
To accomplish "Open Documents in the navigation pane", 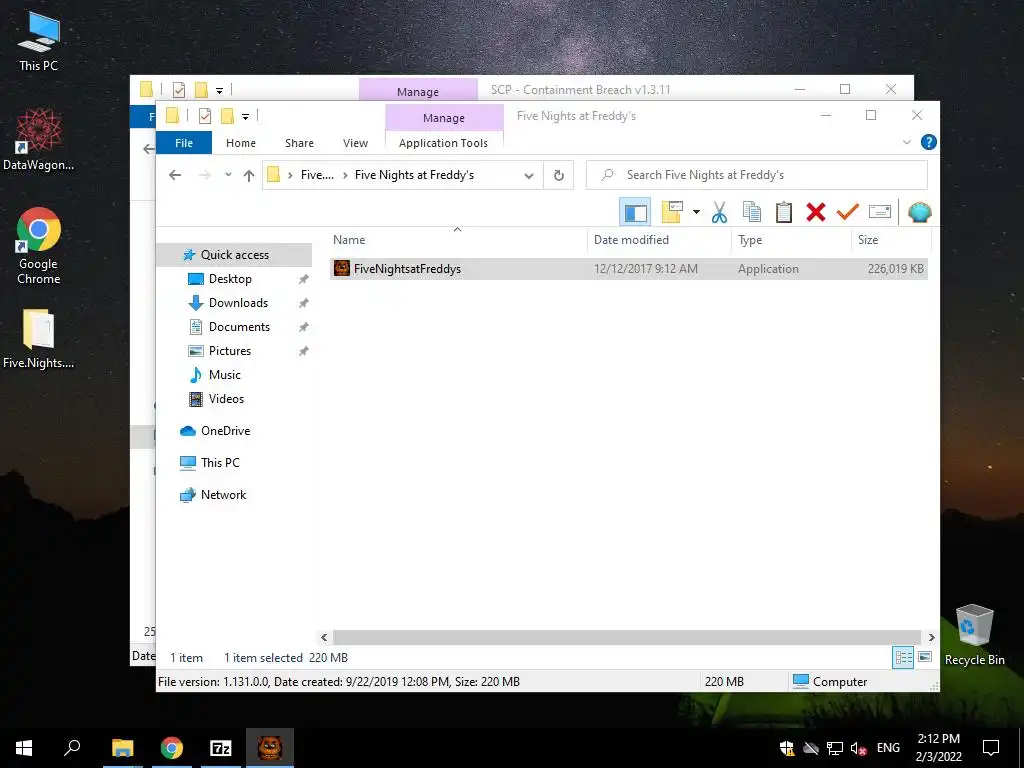I will [x=238, y=327].
